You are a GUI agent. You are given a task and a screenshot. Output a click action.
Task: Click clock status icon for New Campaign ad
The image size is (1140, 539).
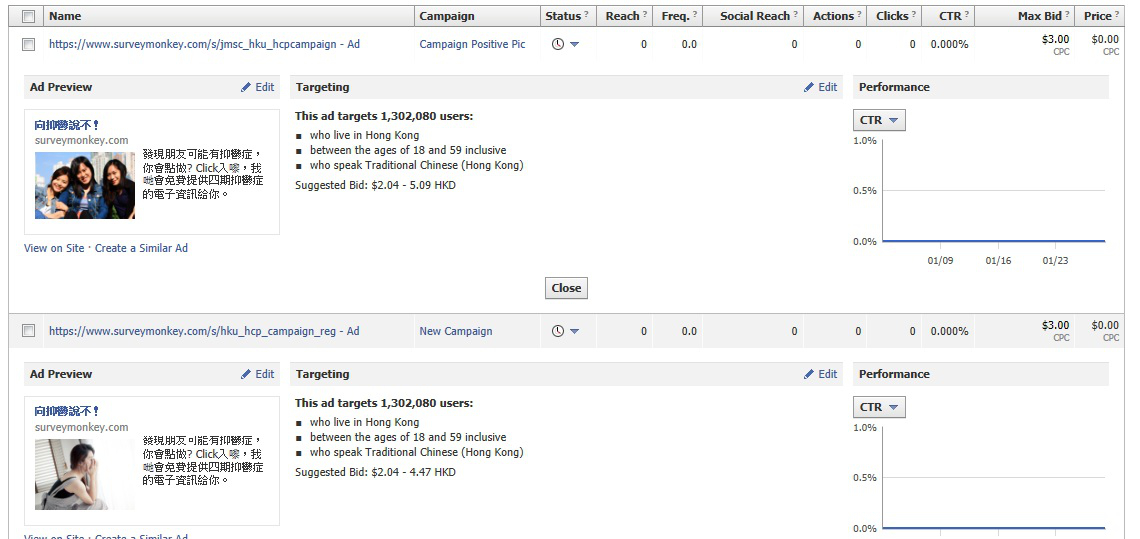[x=558, y=332]
